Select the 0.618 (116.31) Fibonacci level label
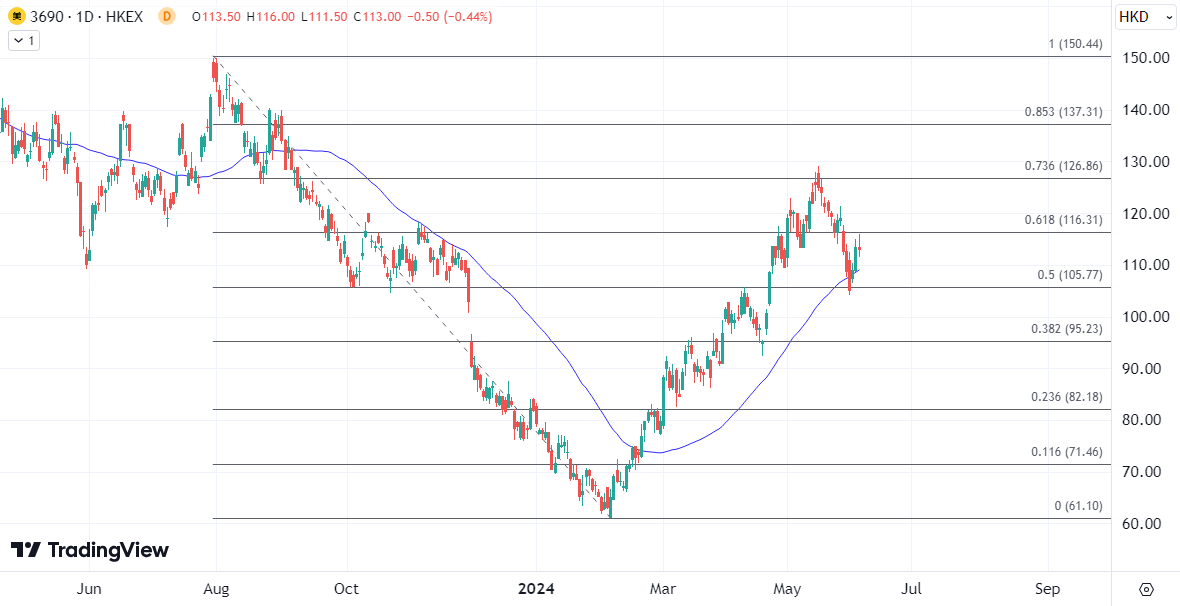The width and height of the screenshot is (1180, 606). tap(1062, 221)
